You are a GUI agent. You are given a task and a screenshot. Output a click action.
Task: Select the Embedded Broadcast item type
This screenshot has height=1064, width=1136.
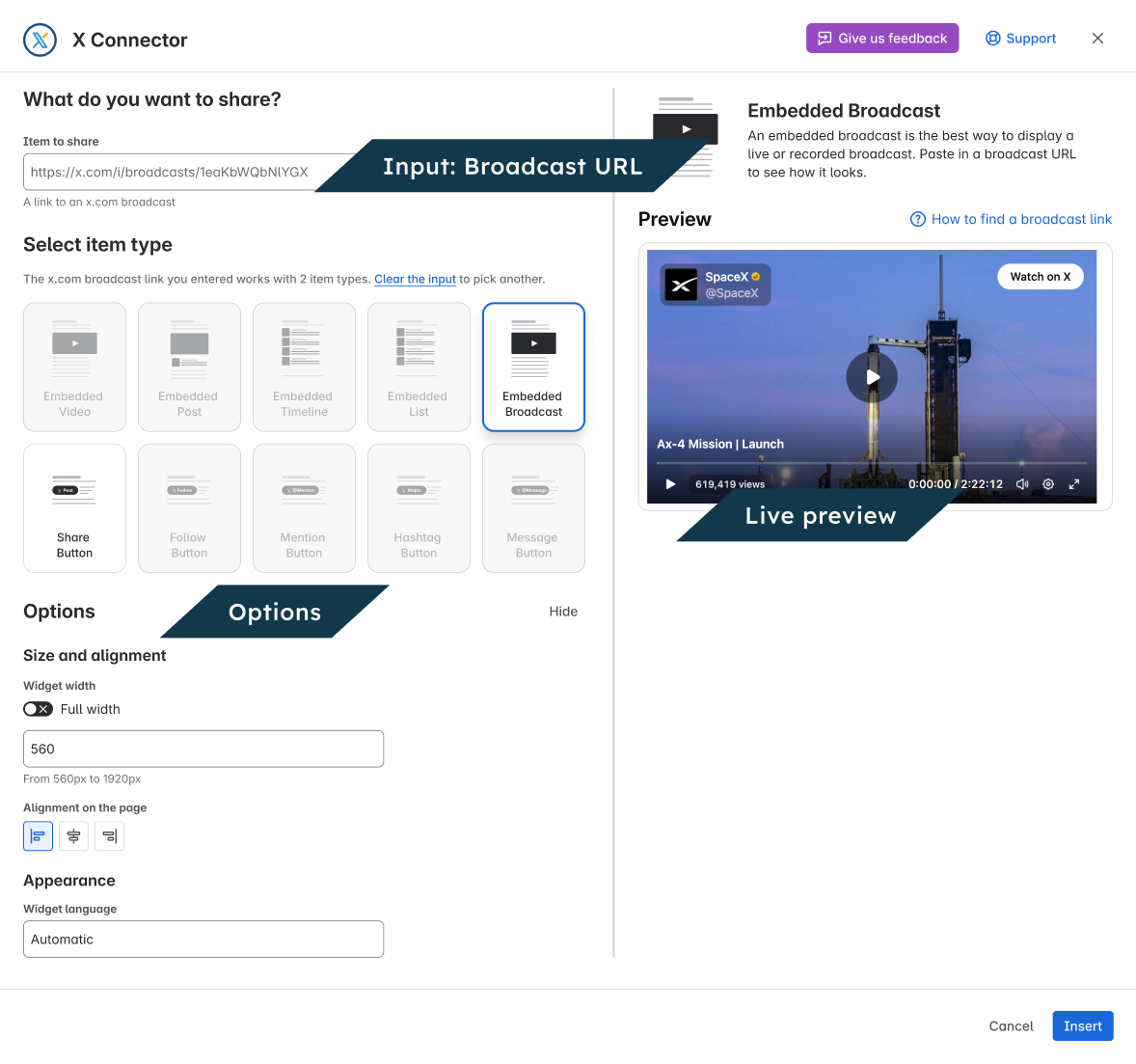pyautogui.click(x=533, y=367)
